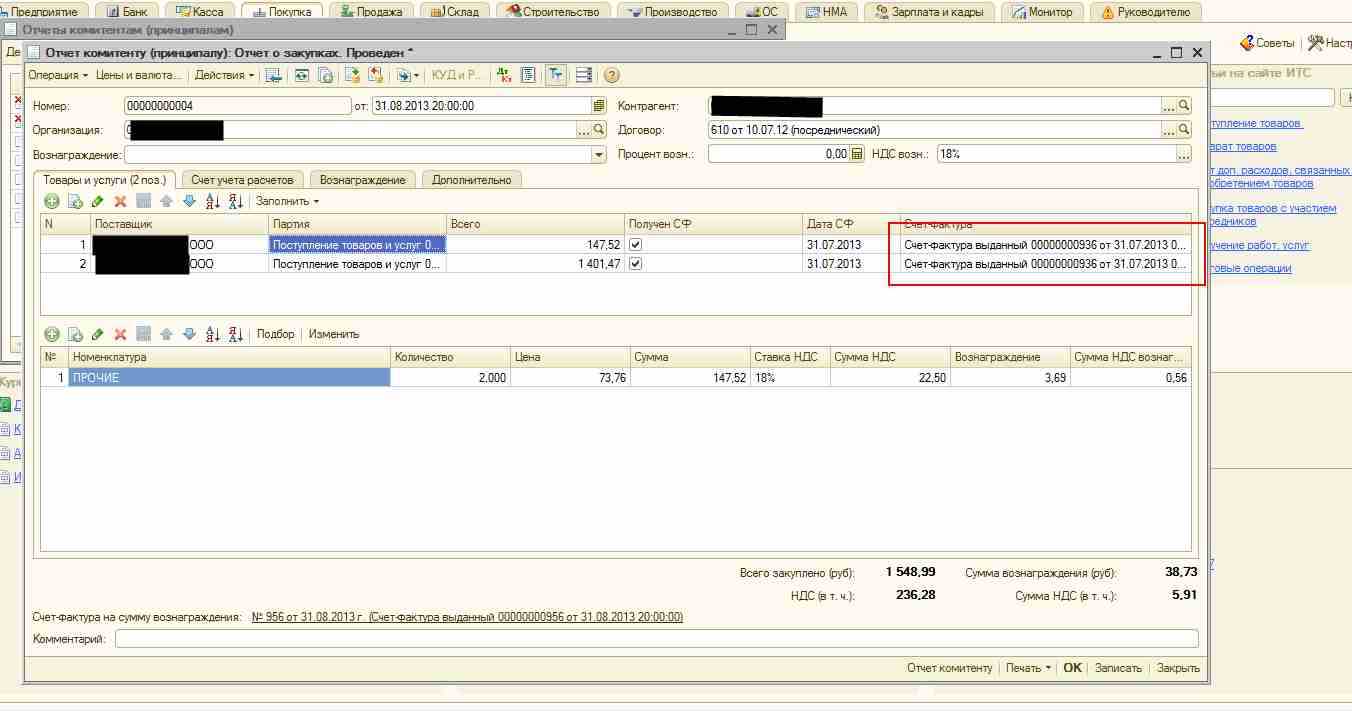Toggle Получен СФ checkbox in row 2
The image size is (1352, 711).
click(x=635, y=264)
